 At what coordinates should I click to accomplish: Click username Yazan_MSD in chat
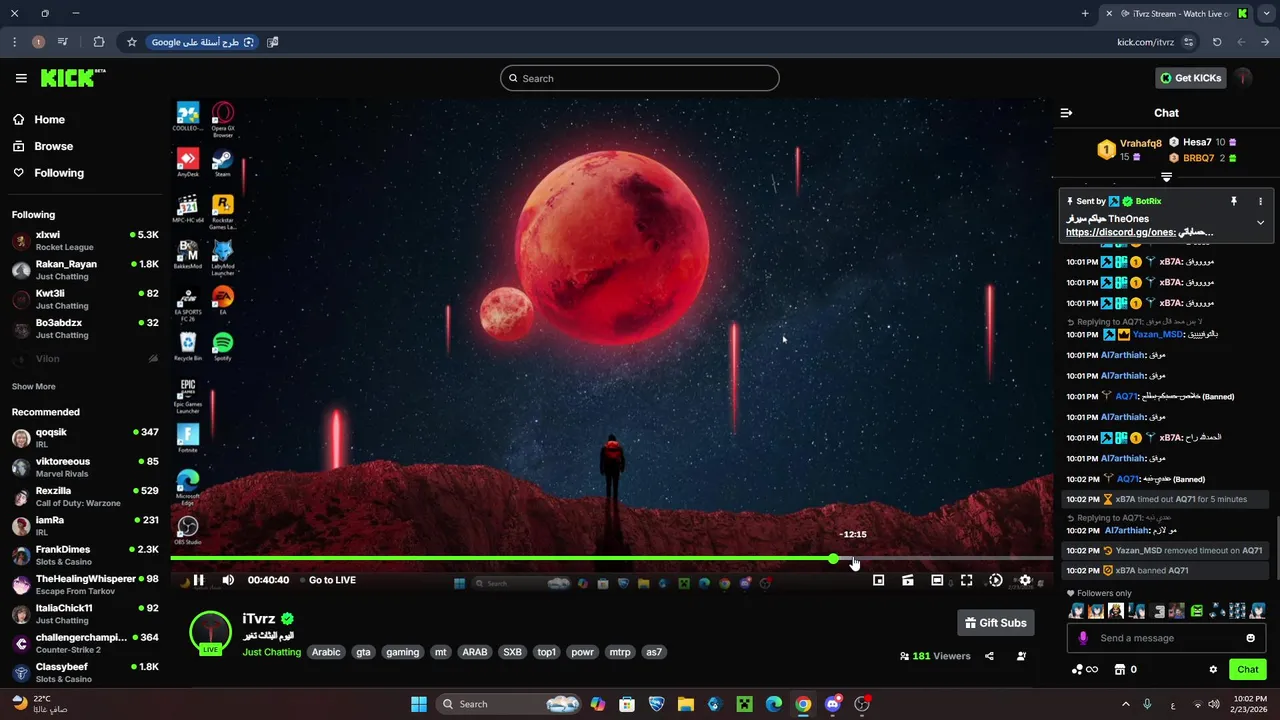pos(1158,334)
